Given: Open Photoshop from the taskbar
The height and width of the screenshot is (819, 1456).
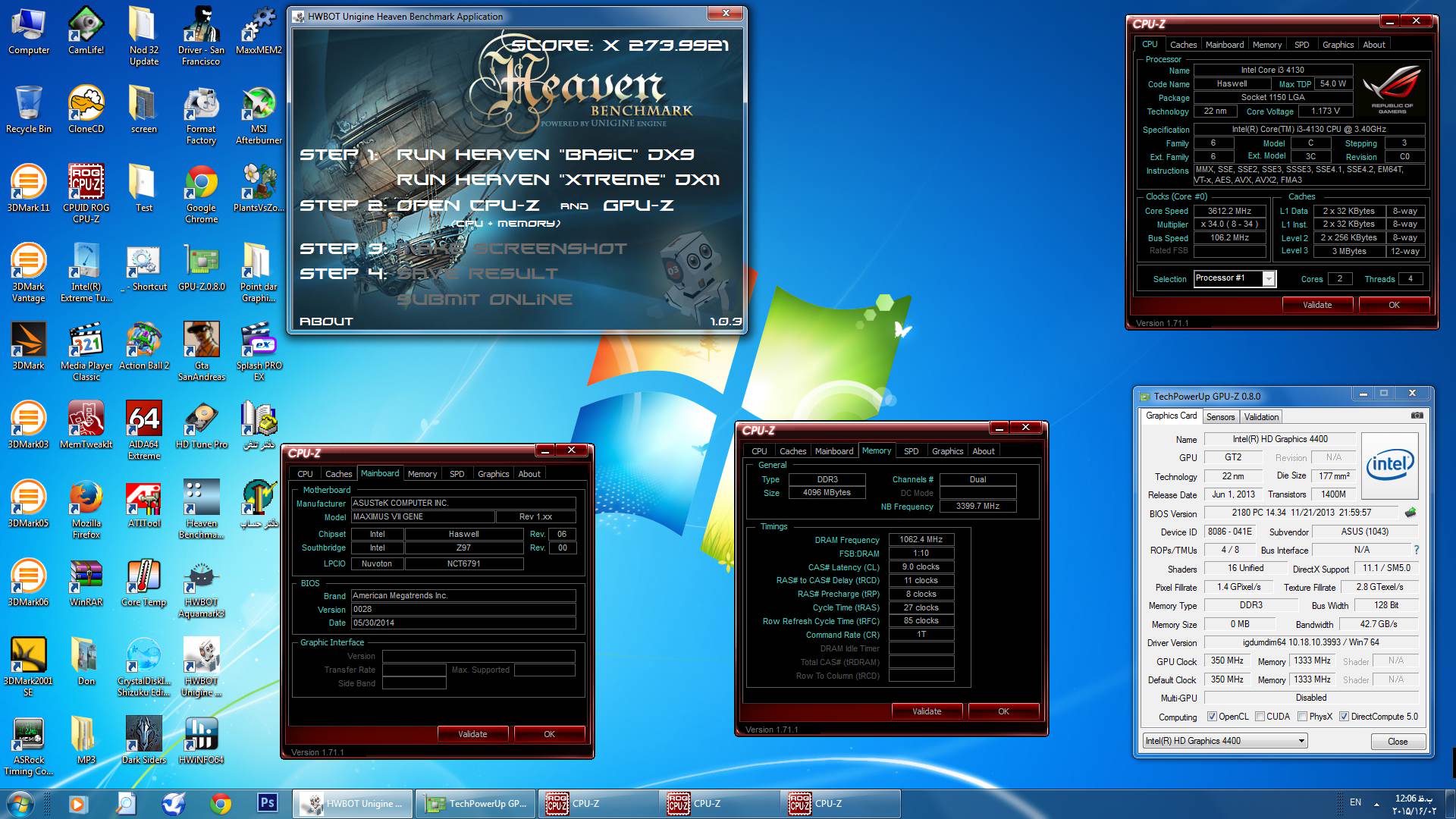Looking at the screenshot, I should [x=267, y=803].
